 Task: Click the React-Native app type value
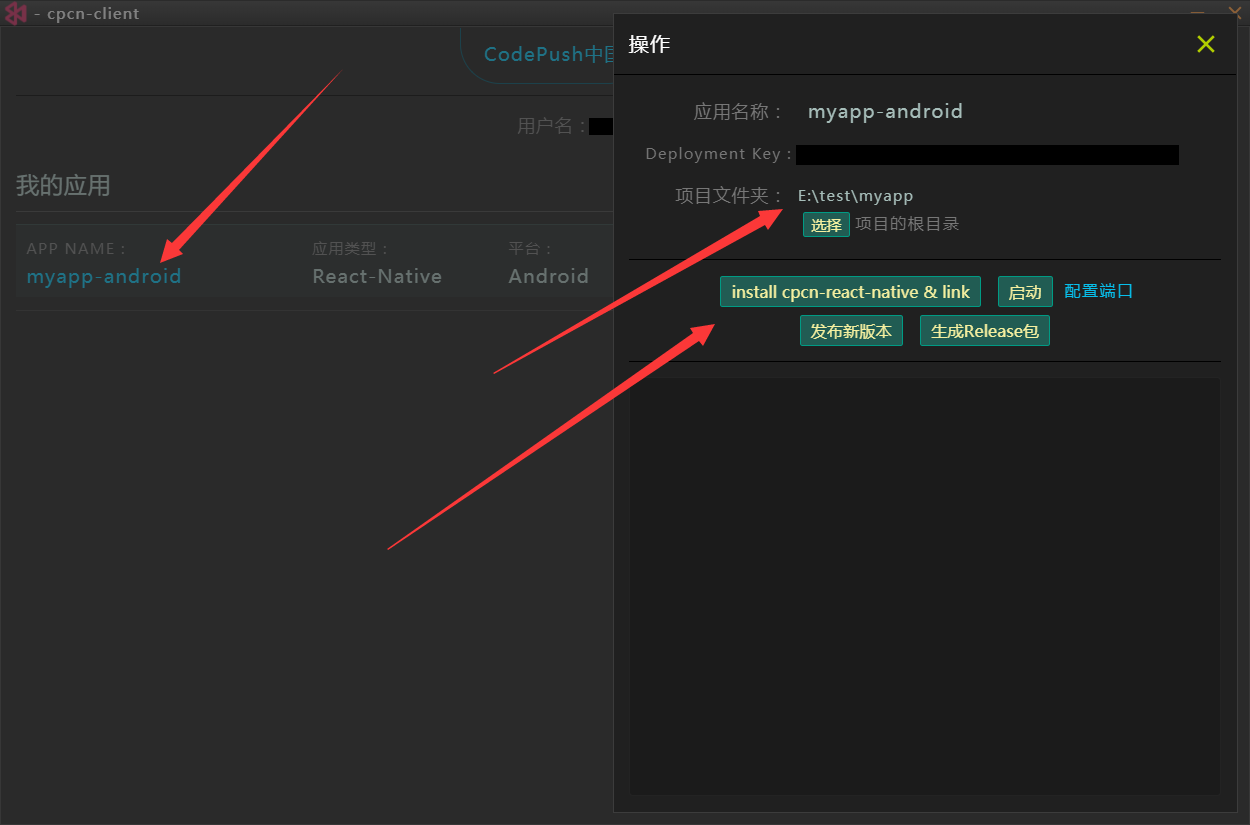pos(377,276)
